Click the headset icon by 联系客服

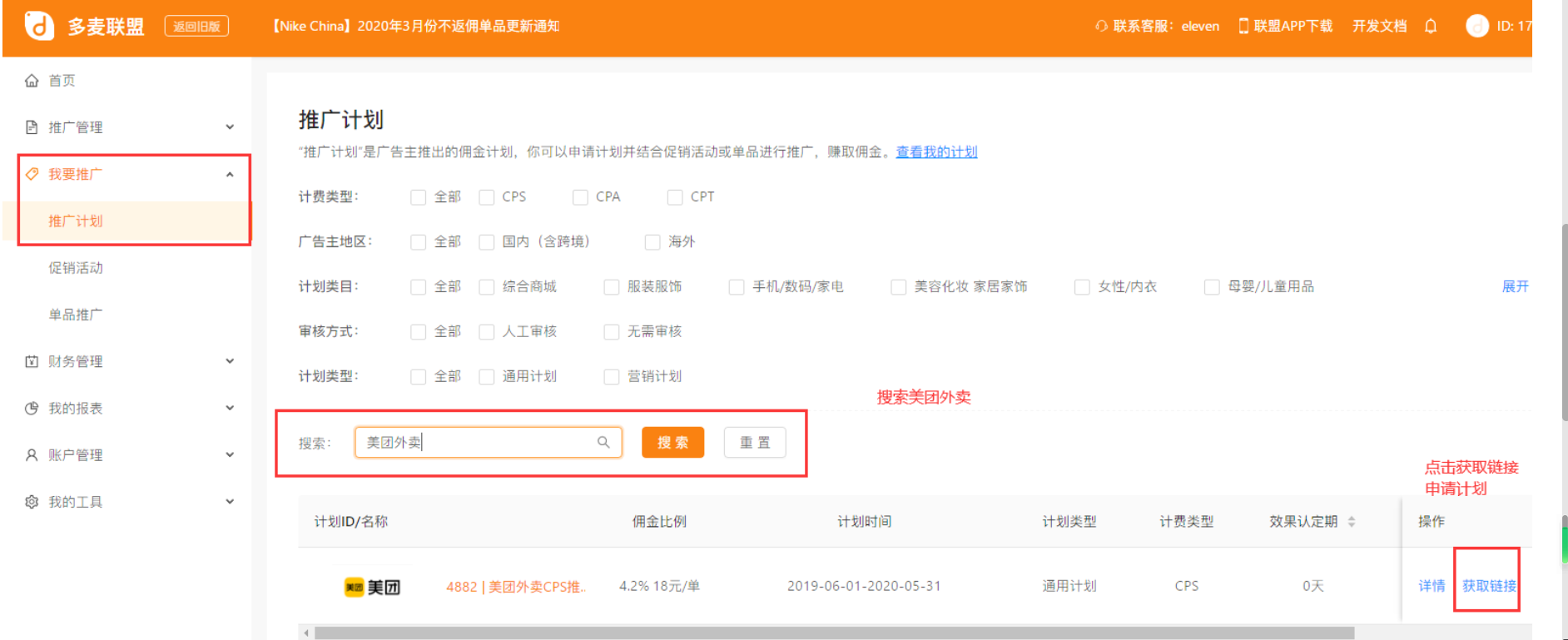[x=1102, y=26]
